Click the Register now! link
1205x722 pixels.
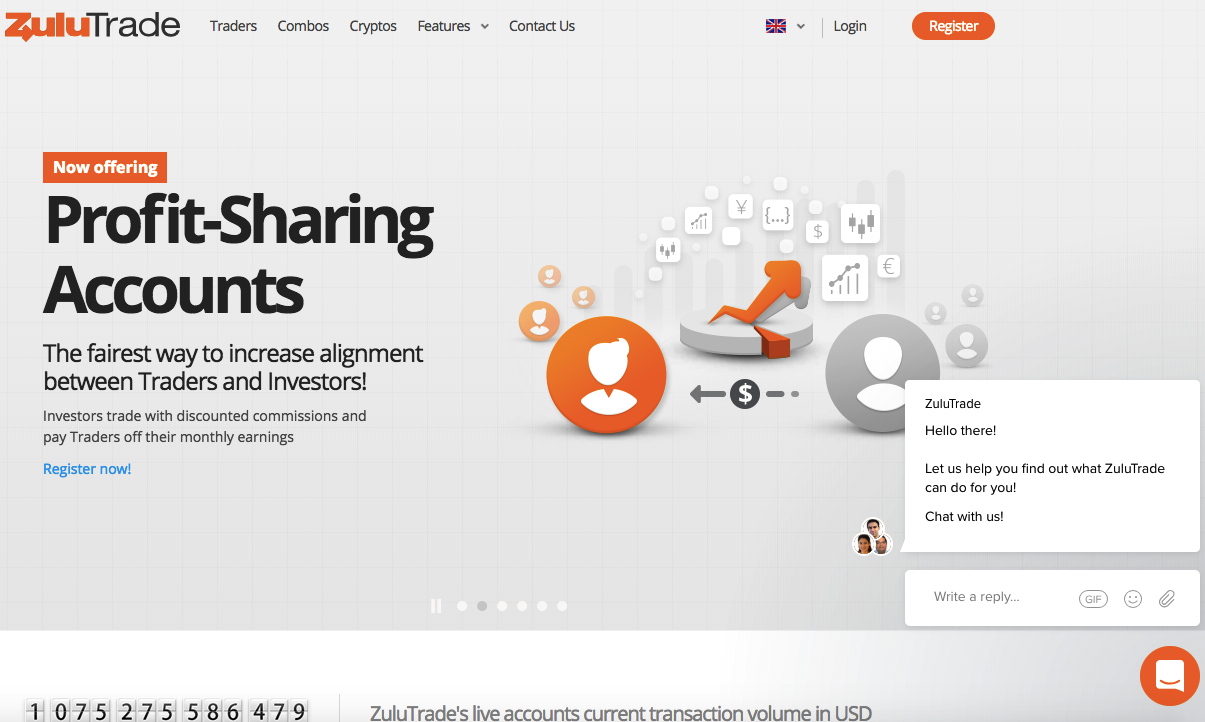(87, 468)
